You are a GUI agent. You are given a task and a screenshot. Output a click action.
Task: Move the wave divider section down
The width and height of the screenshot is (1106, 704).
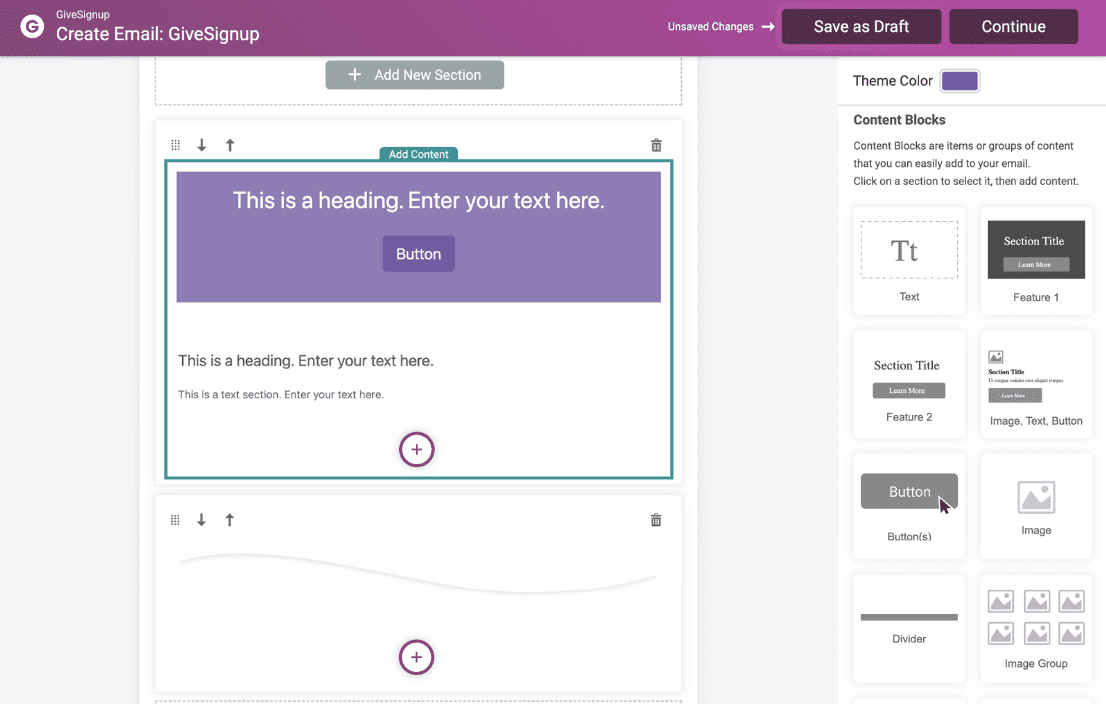(201, 520)
